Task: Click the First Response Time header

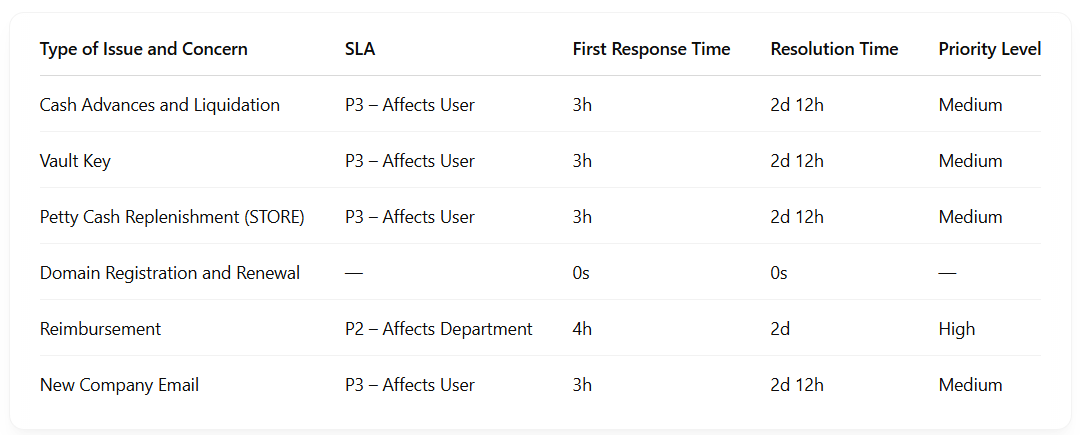Action: 651,49
